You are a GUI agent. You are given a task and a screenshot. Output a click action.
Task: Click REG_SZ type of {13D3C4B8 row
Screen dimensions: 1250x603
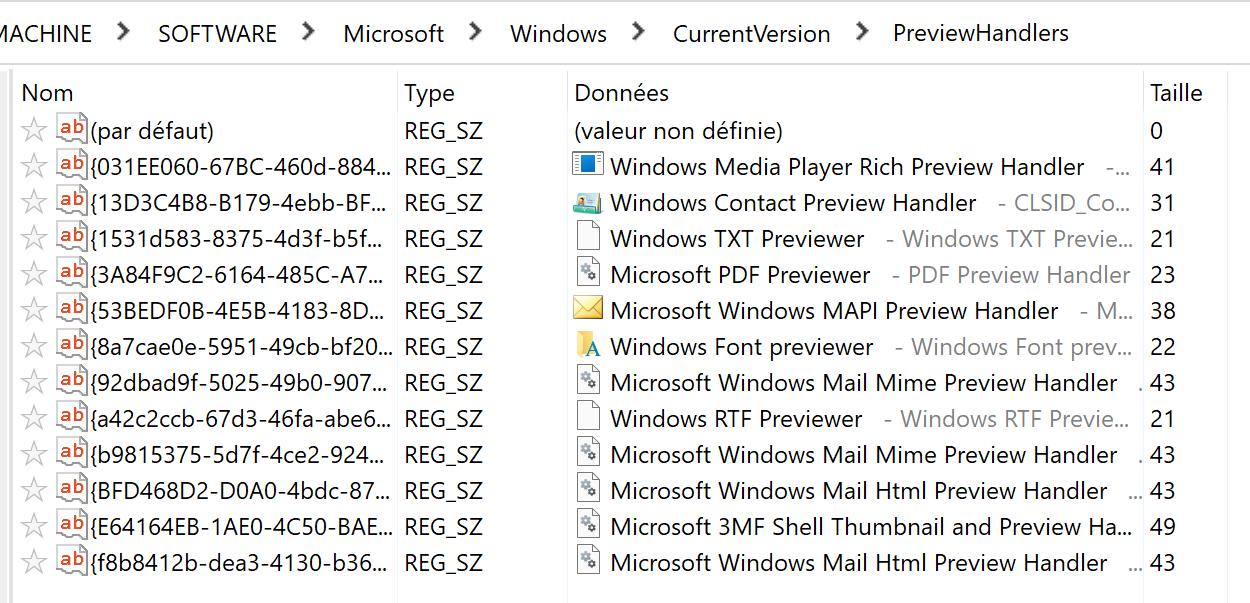[443, 203]
